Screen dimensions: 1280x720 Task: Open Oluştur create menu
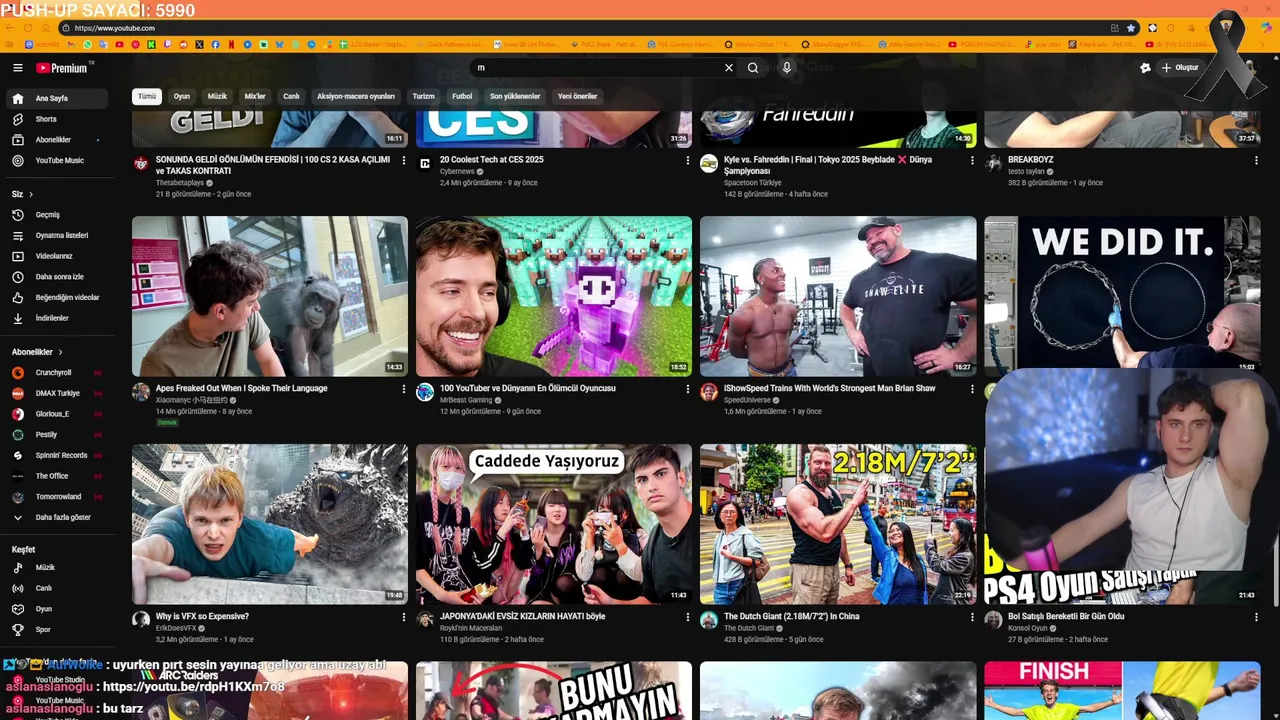tap(1180, 68)
